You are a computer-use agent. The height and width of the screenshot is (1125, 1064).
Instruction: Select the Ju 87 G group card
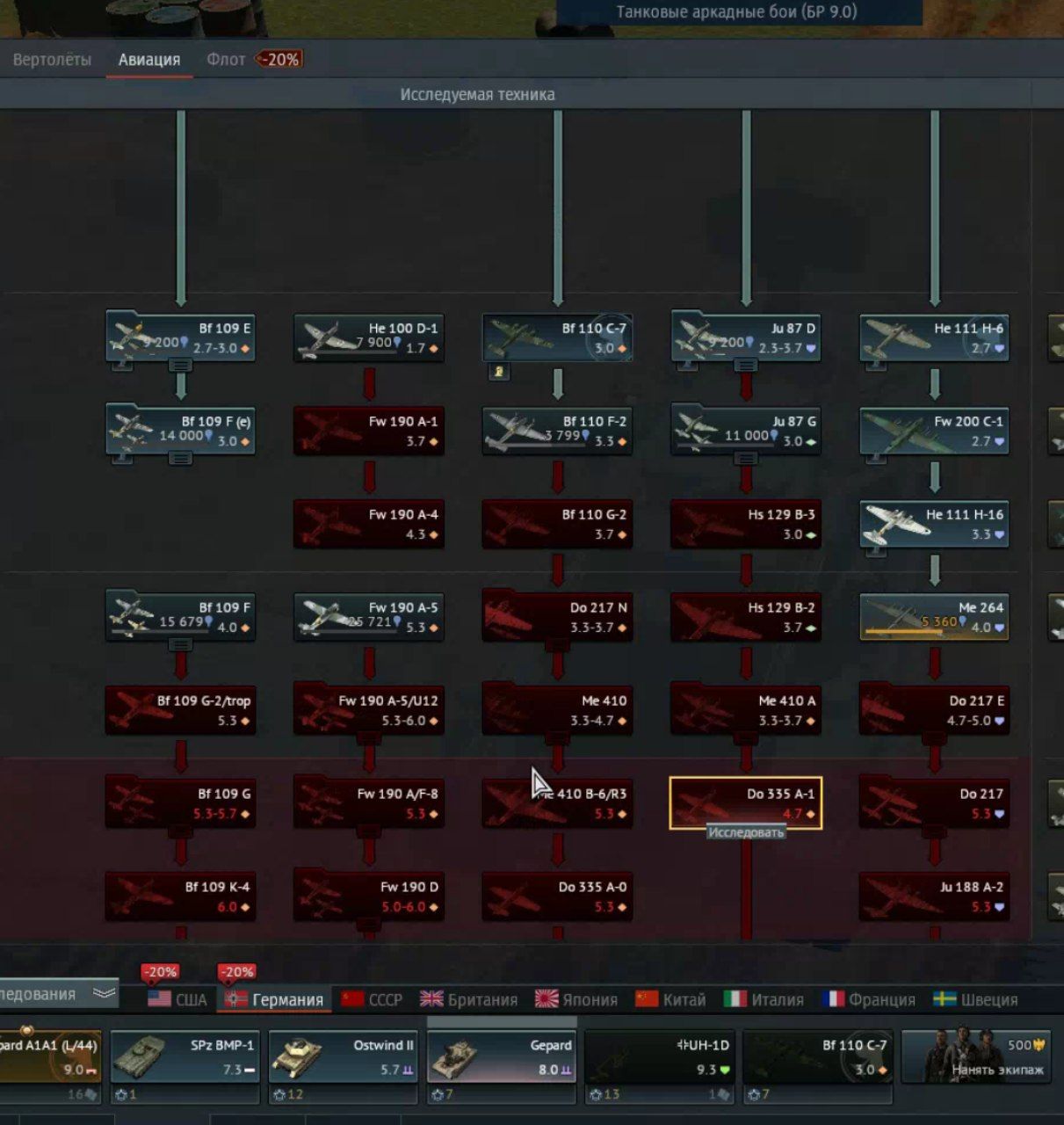coord(746,432)
